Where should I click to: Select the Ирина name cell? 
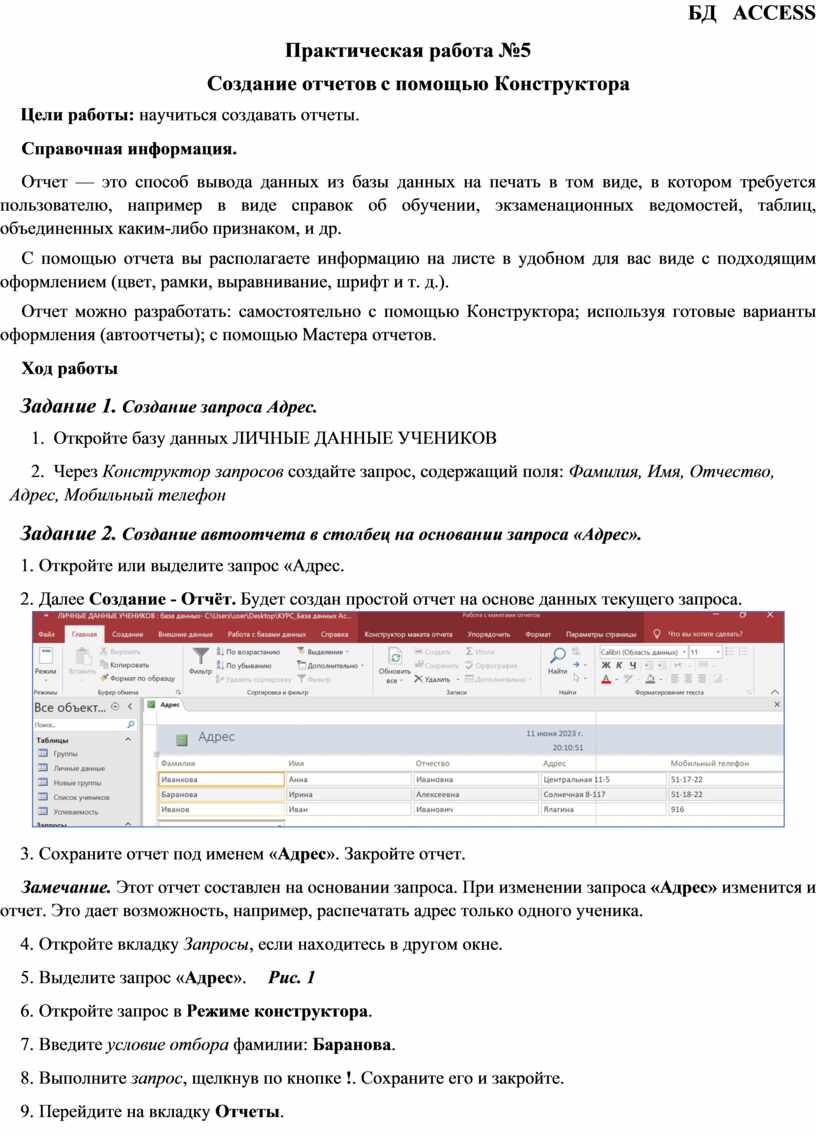(349, 794)
